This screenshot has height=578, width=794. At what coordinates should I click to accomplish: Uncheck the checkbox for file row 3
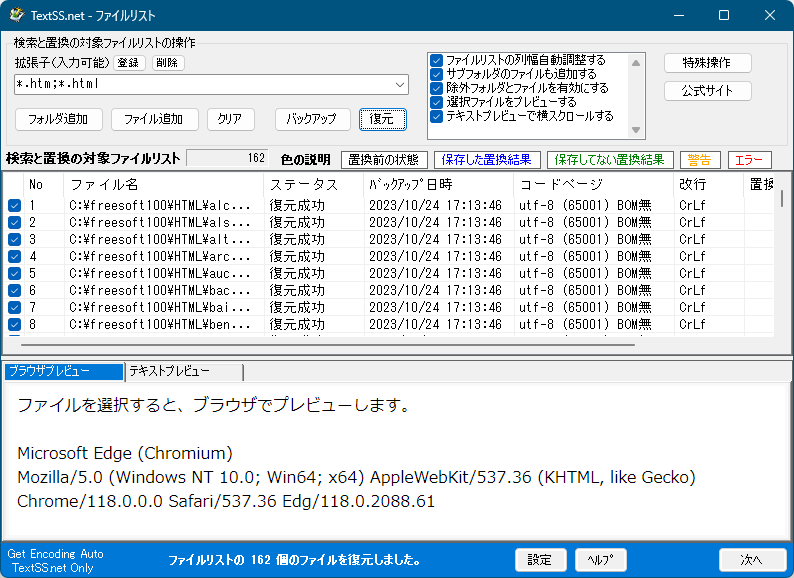pyautogui.click(x=14, y=239)
